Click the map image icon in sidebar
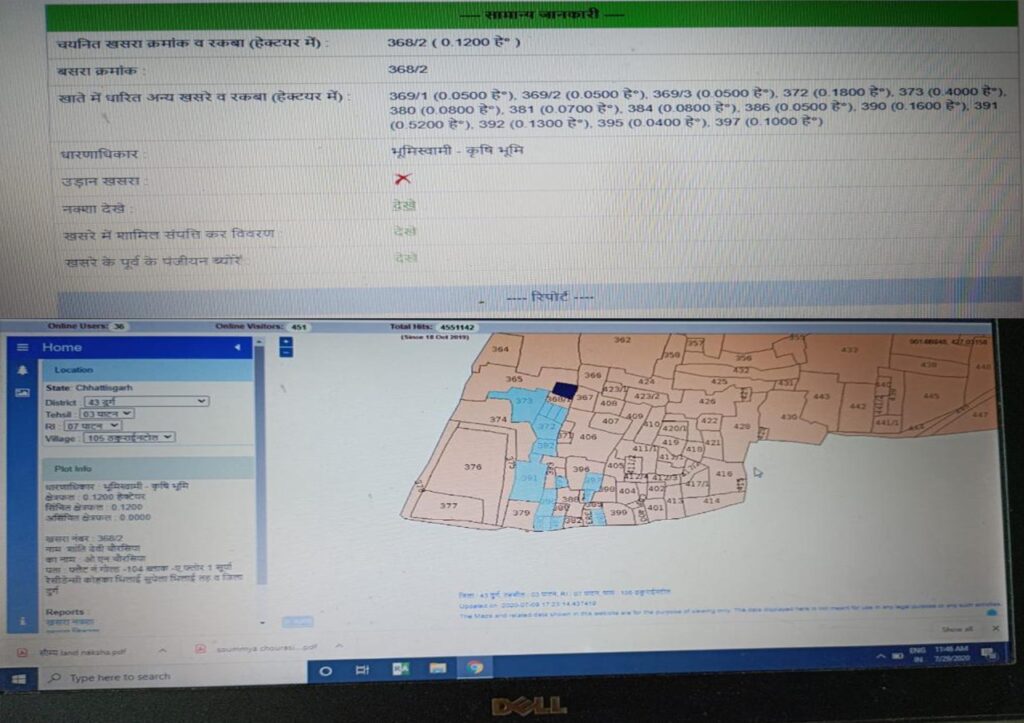 [x=22, y=393]
